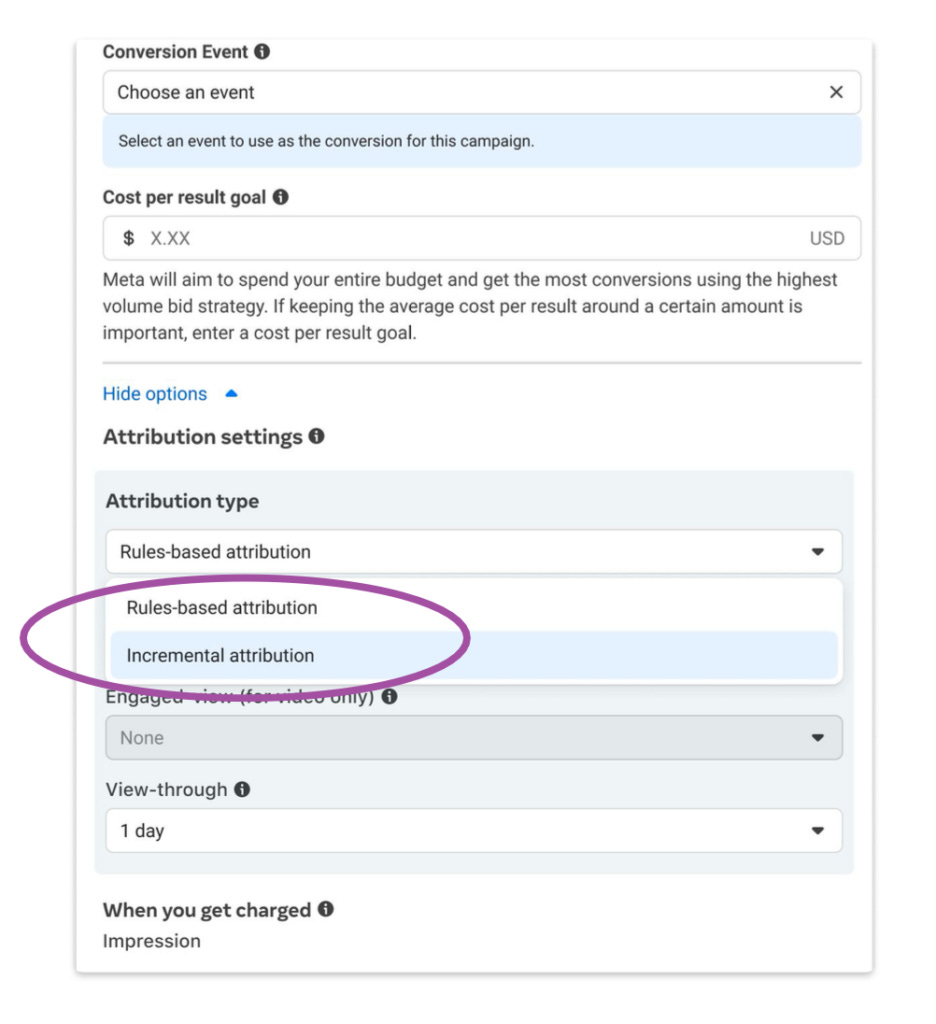Clear the Choose an event field
The width and height of the screenshot is (936, 1024).
point(838,92)
